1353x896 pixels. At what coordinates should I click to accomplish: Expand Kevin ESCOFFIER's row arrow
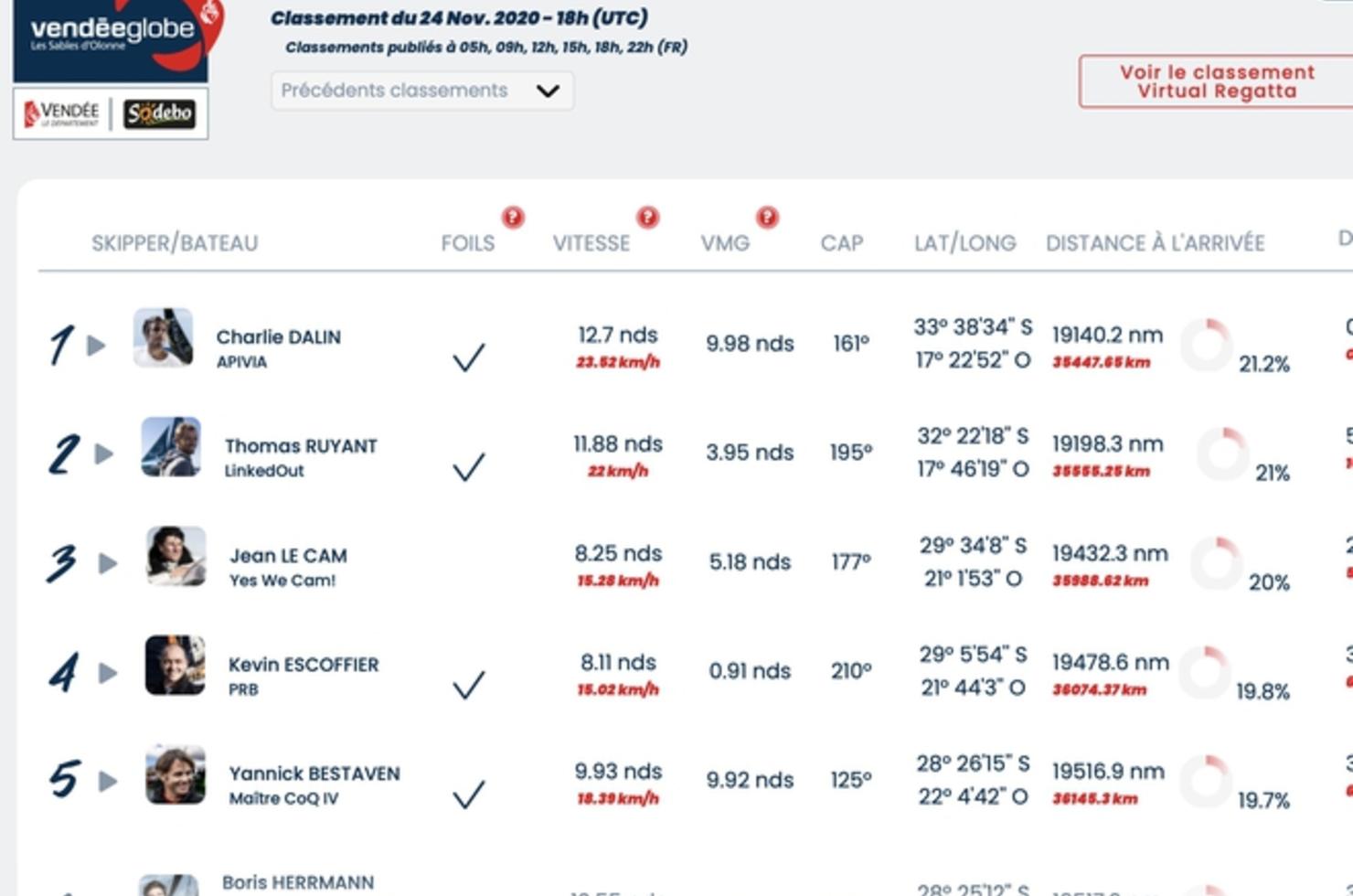point(108,673)
